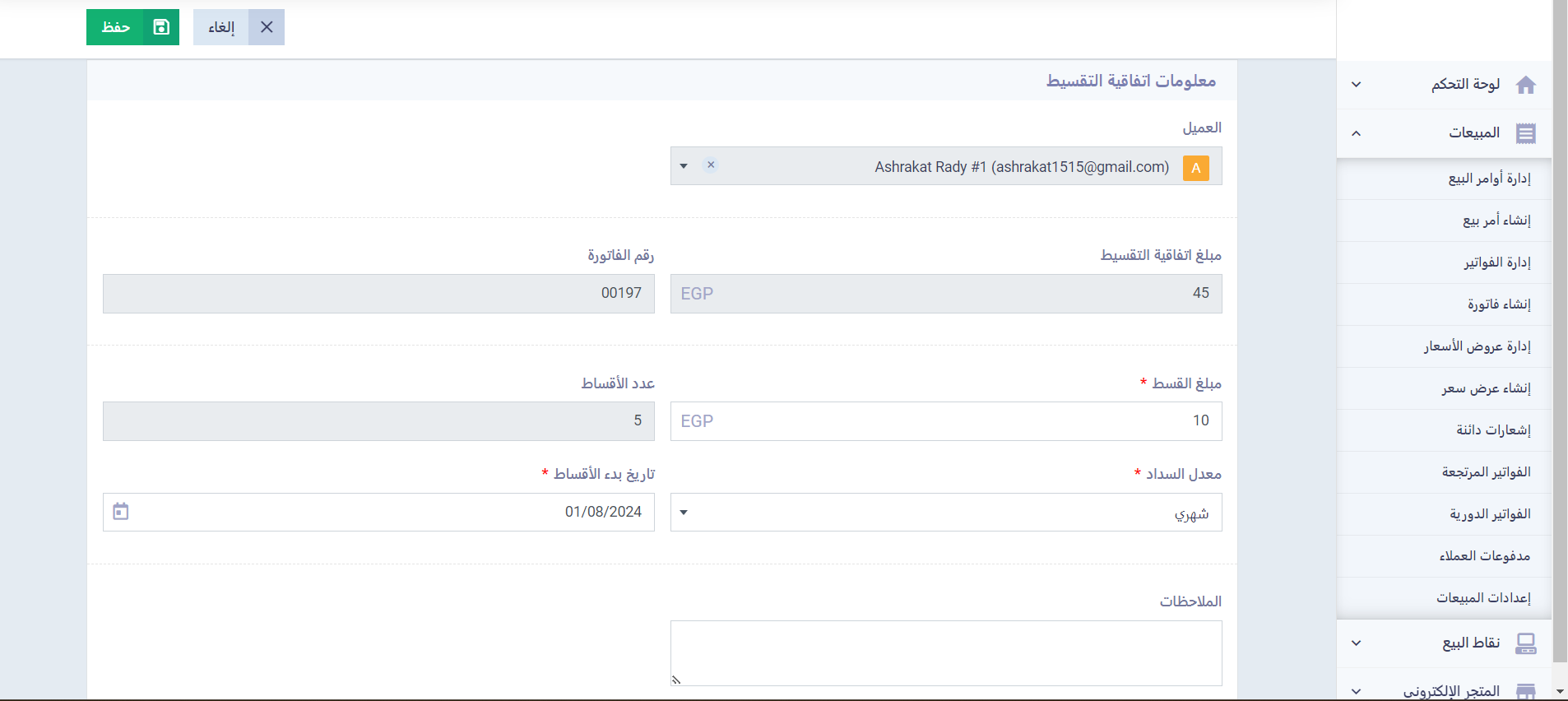Go to مدفوعات العملاء menu item

pos(1484,556)
